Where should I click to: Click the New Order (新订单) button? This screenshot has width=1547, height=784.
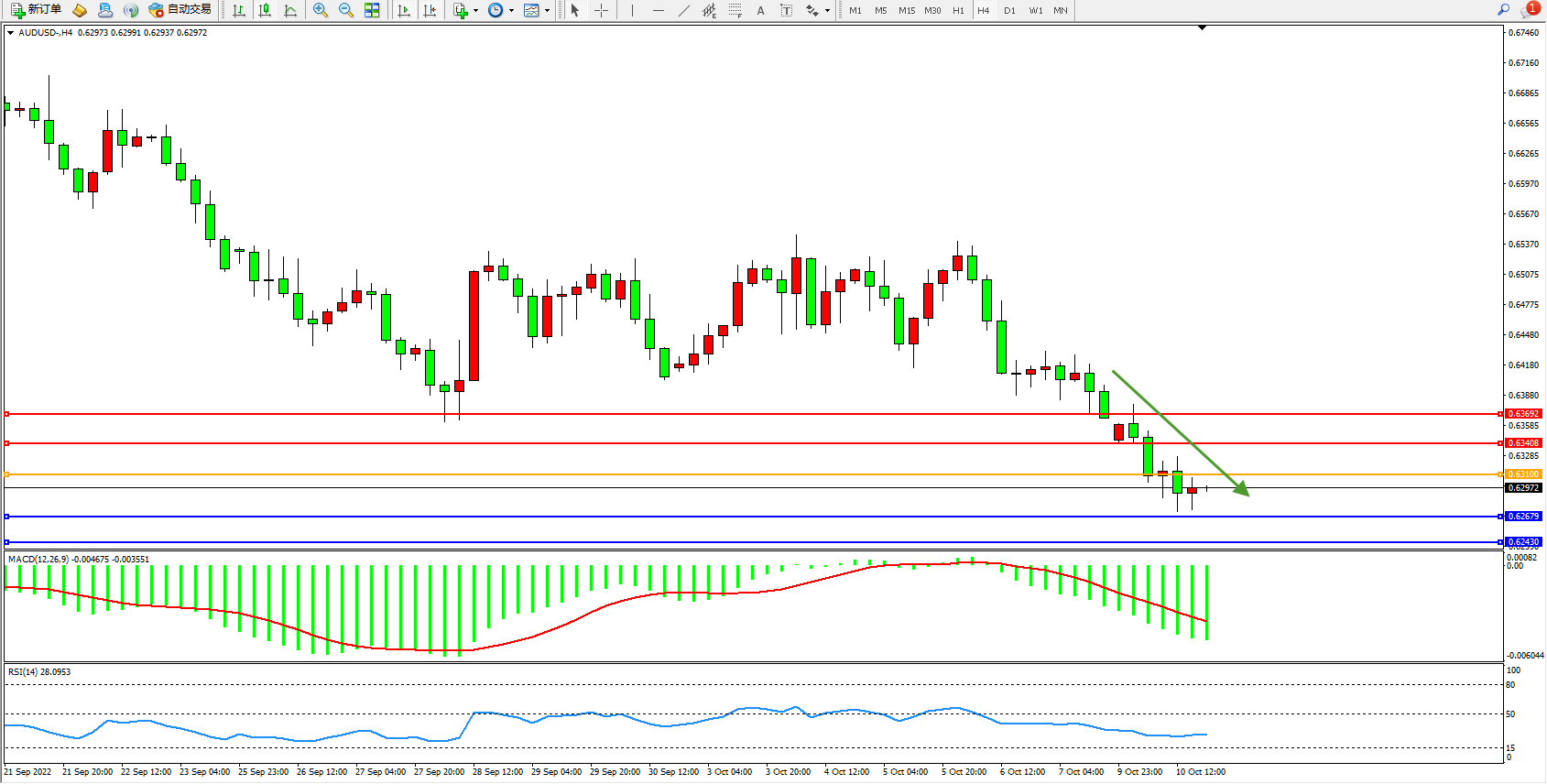click(x=37, y=10)
